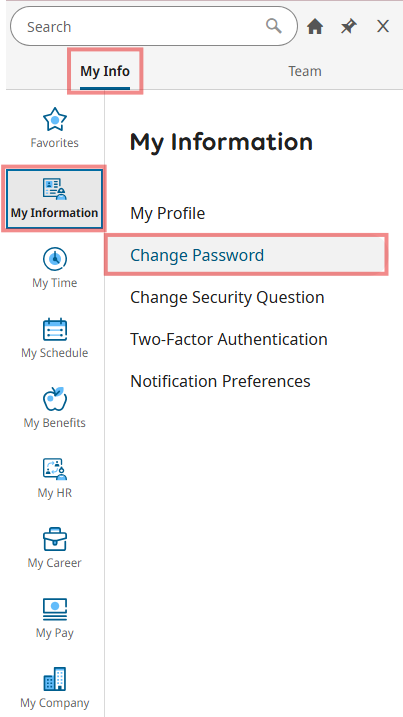The height and width of the screenshot is (717, 403).
Task: Close the menu panel with X
Action: coord(383,27)
